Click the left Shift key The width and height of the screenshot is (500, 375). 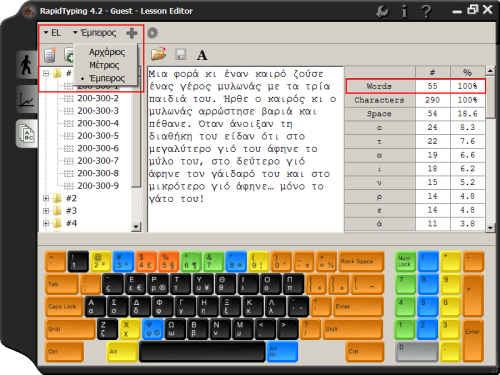70,329
